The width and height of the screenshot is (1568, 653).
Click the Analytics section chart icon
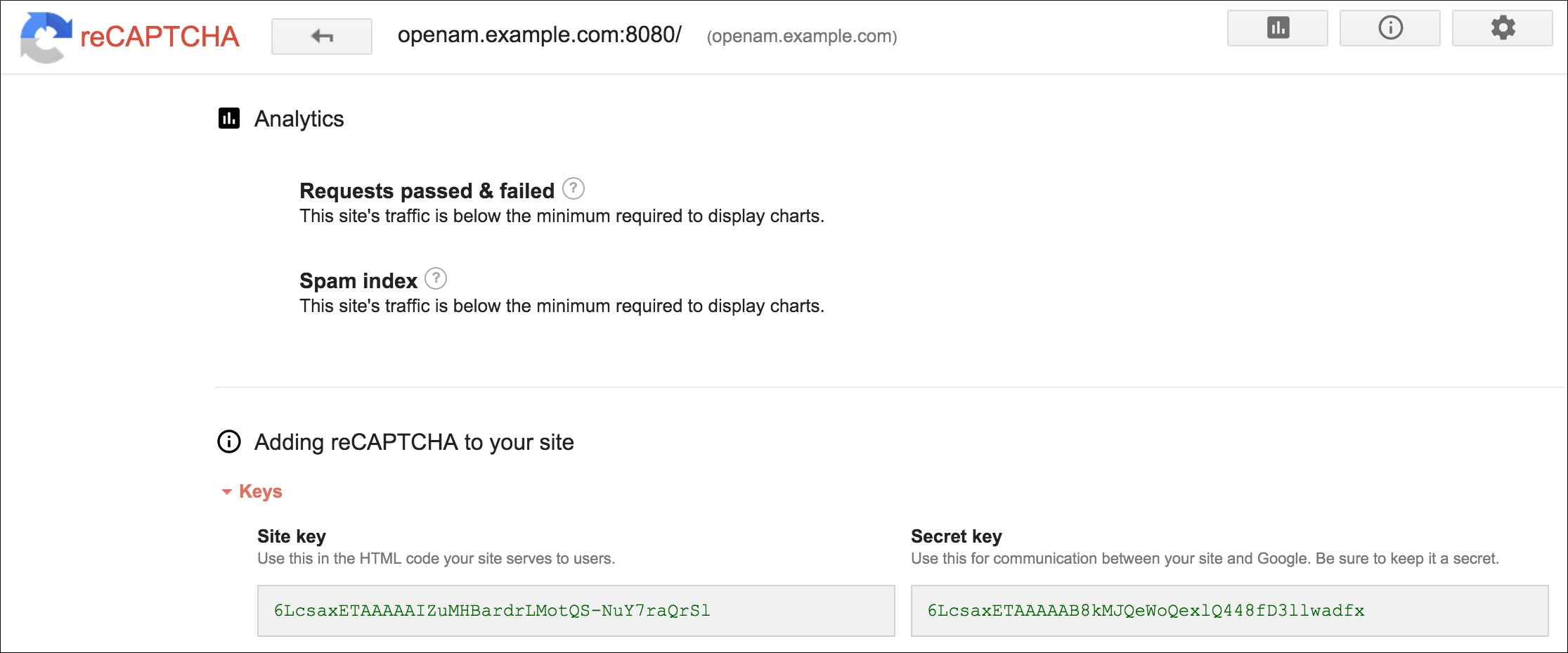[228, 118]
